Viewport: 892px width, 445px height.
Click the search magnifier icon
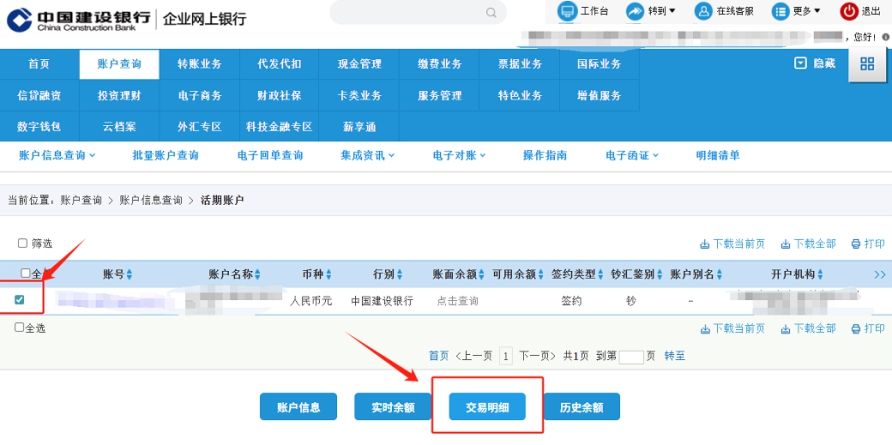tap(491, 13)
